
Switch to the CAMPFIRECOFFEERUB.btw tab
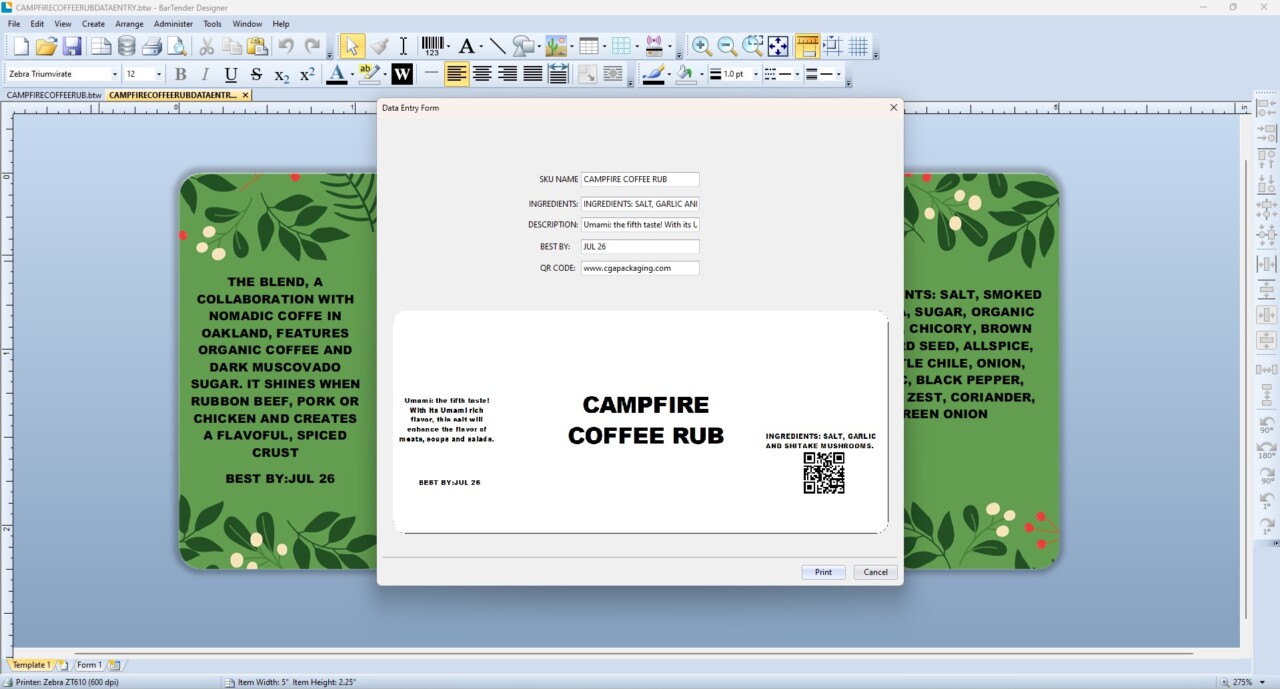tap(54, 95)
